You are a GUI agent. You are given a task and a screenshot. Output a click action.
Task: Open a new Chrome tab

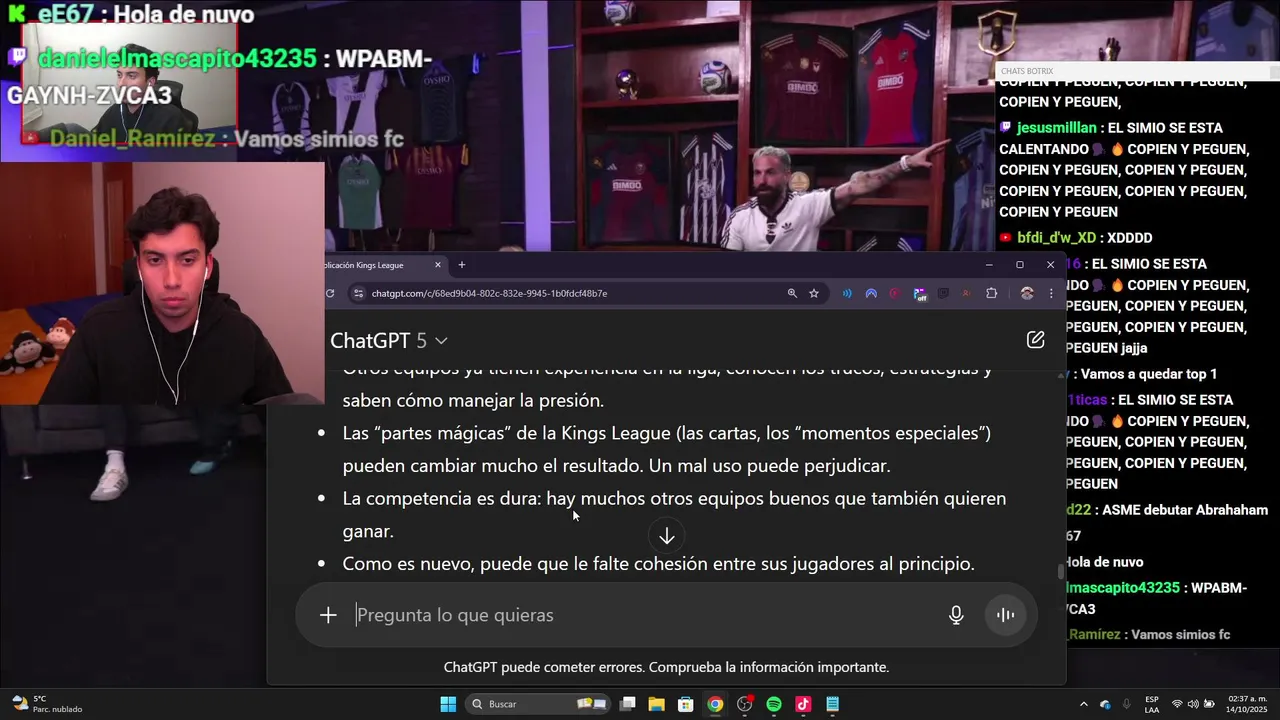click(x=461, y=265)
